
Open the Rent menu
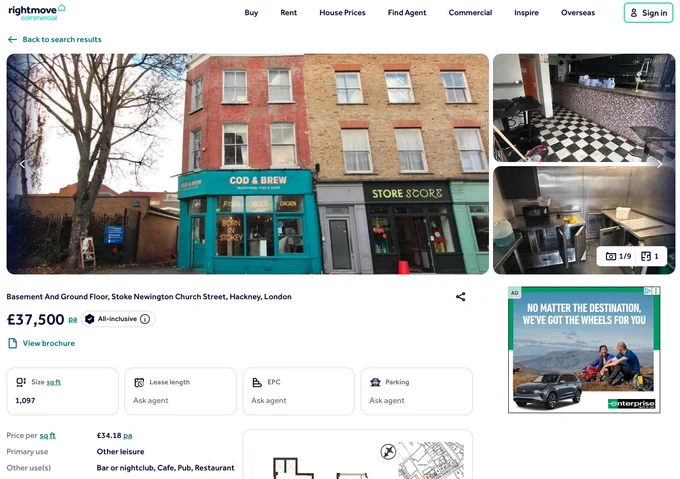(288, 13)
